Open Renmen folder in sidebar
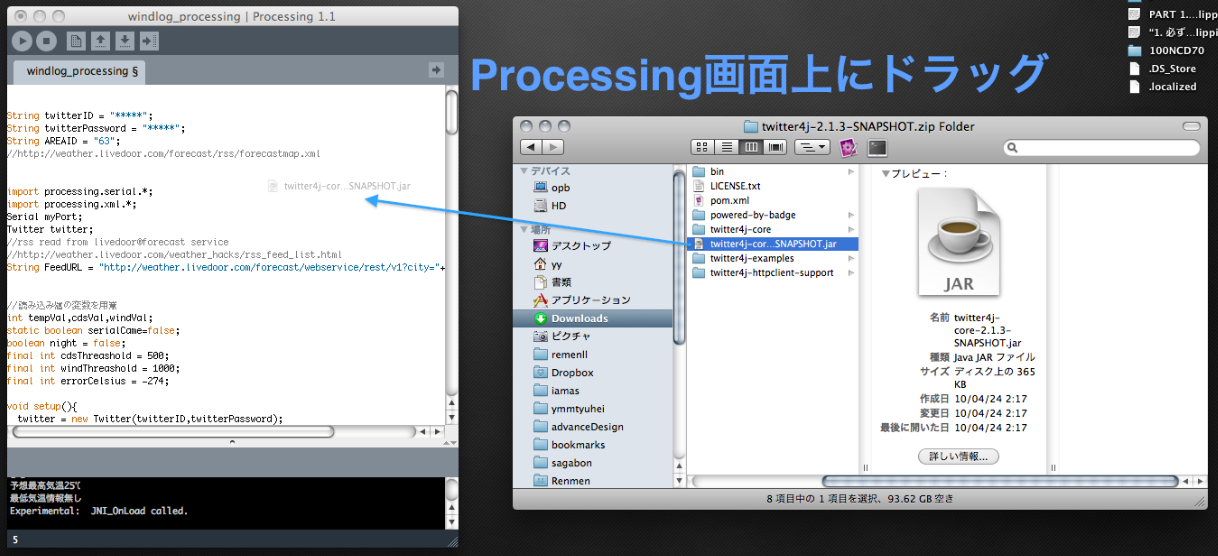1218x556 pixels. tap(562, 480)
